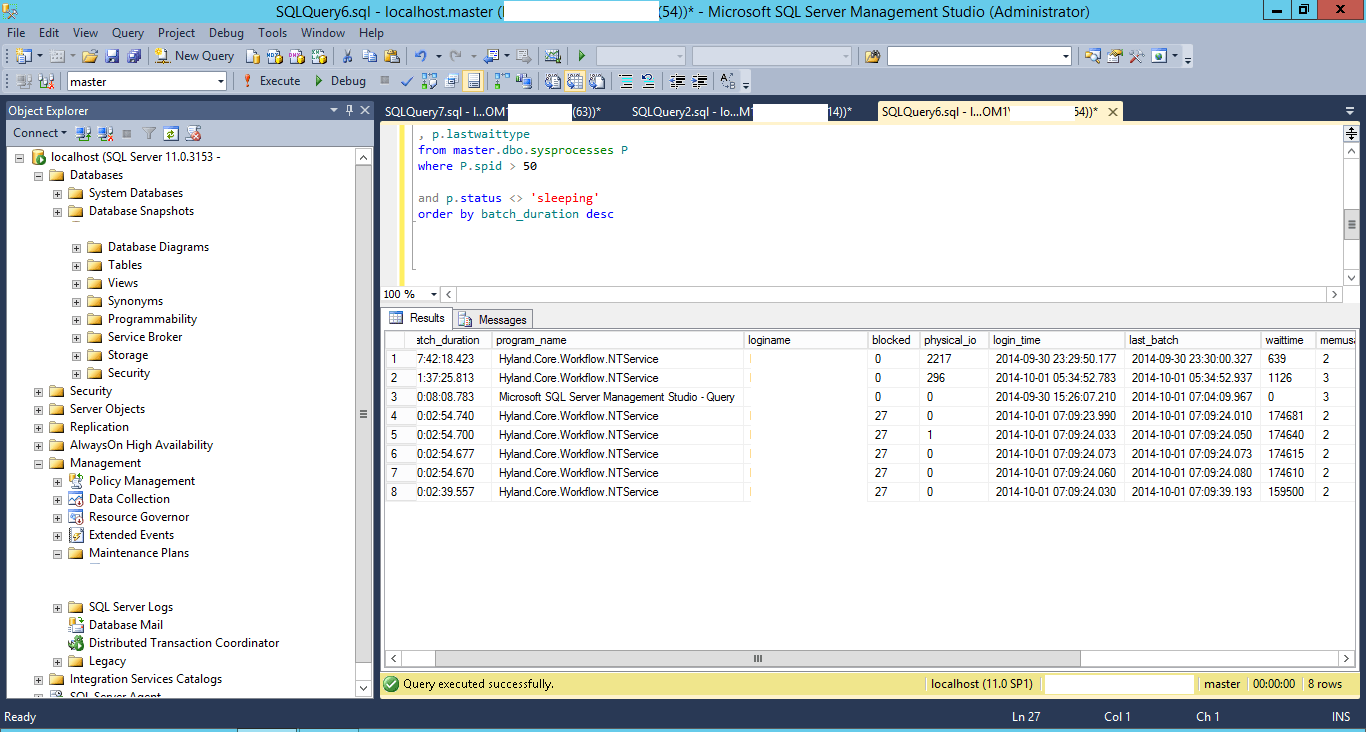
Task: Pin the Object Explorer panel
Action: pos(349,110)
